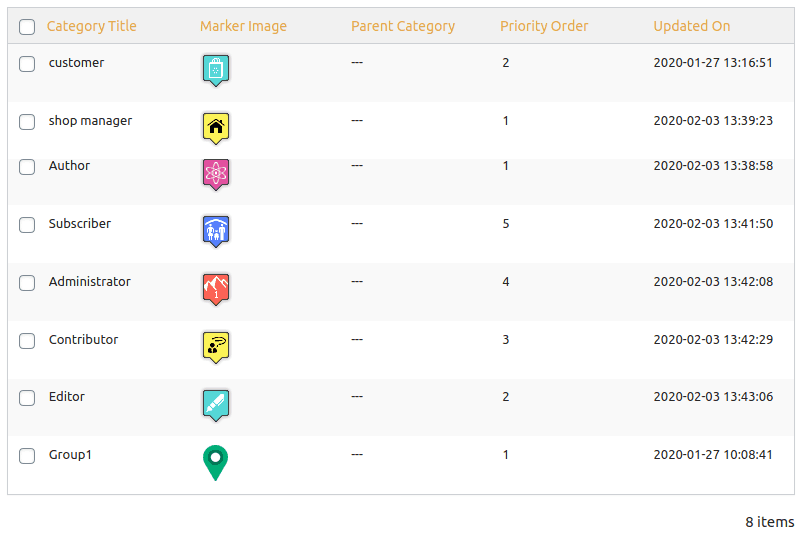807x543 pixels.
Task: Click the customer category marker icon
Action: [x=215, y=69]
